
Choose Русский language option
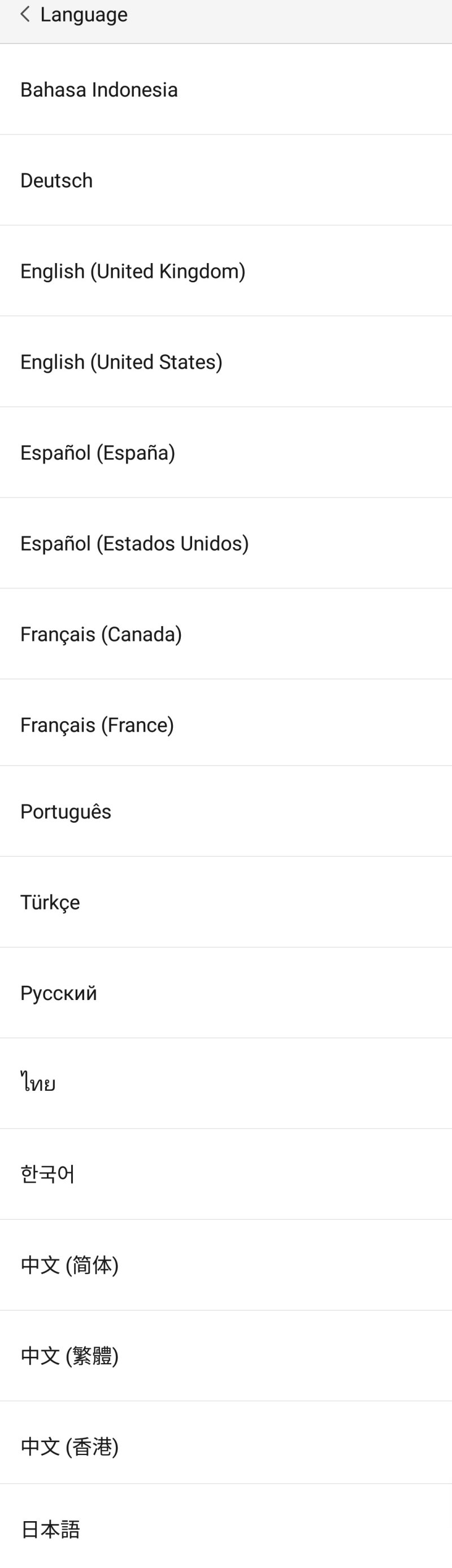pyautogui.click(x=59, y=993)
